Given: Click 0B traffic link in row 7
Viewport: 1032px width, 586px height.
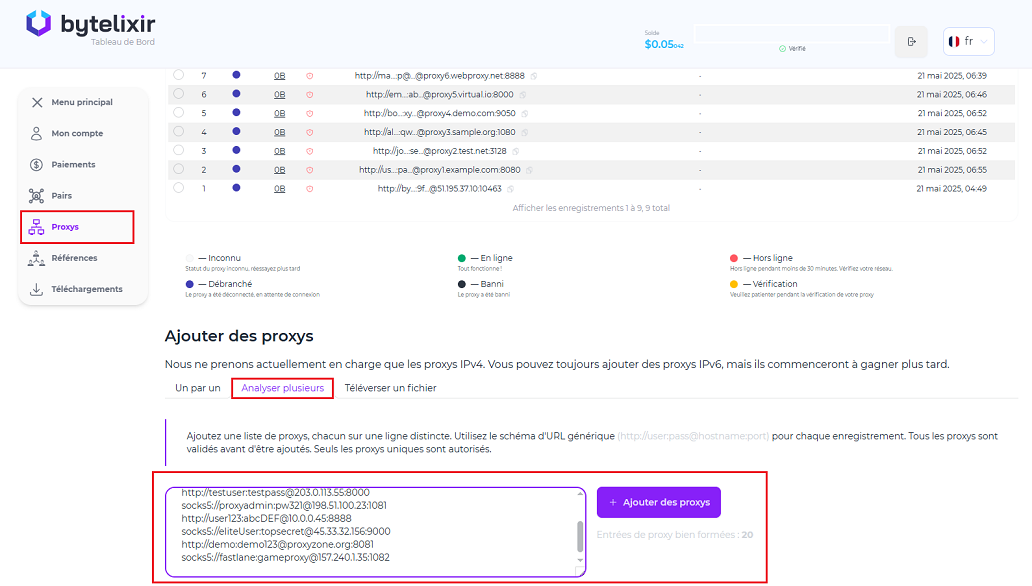Looking at the screenshot, I should pos(280,76).
